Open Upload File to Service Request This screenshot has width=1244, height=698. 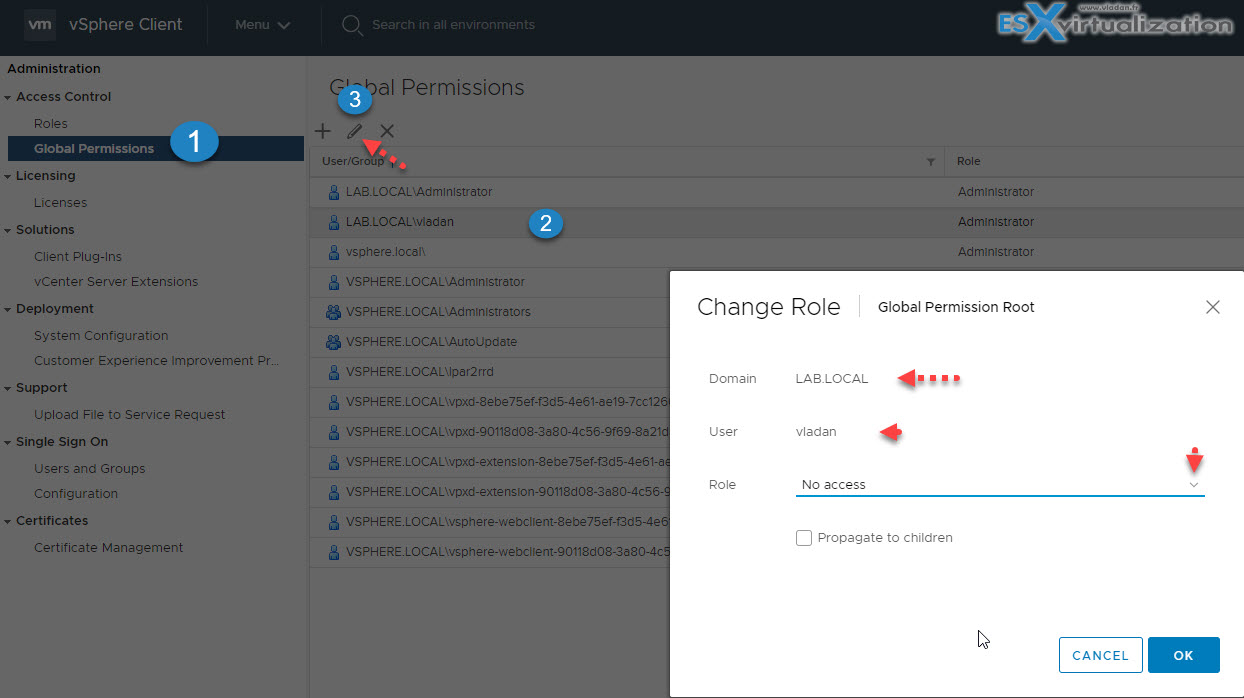[130, 414]
